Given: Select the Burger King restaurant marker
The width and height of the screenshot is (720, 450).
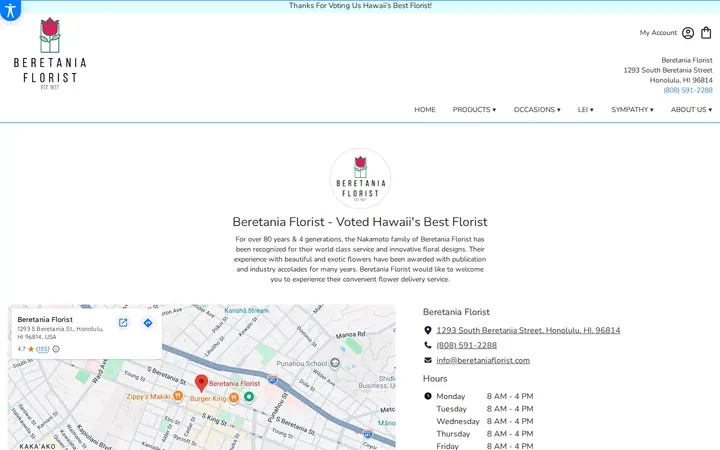Looking at the screenshot, I should (x=234, y=398).
